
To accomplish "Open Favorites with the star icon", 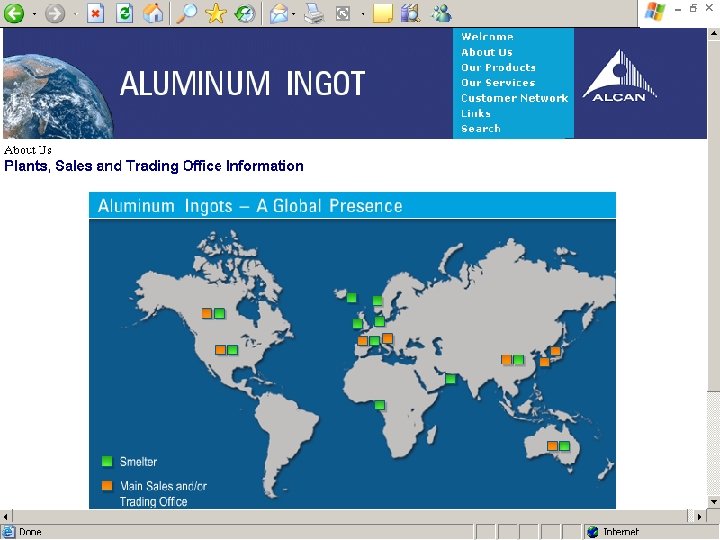I will [x=215, y=13].
